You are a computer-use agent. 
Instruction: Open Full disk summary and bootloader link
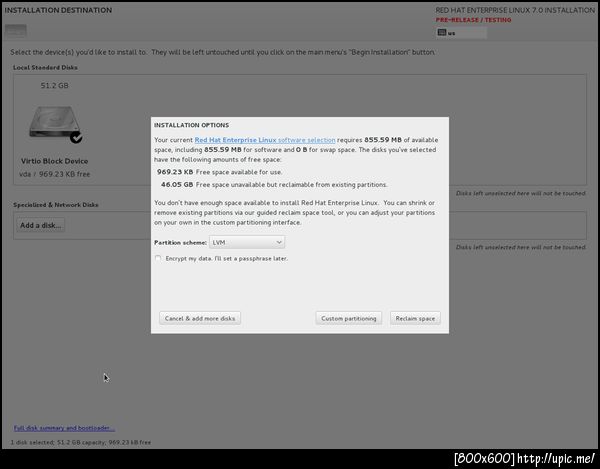pyautogui.click(x=64, y=428)
